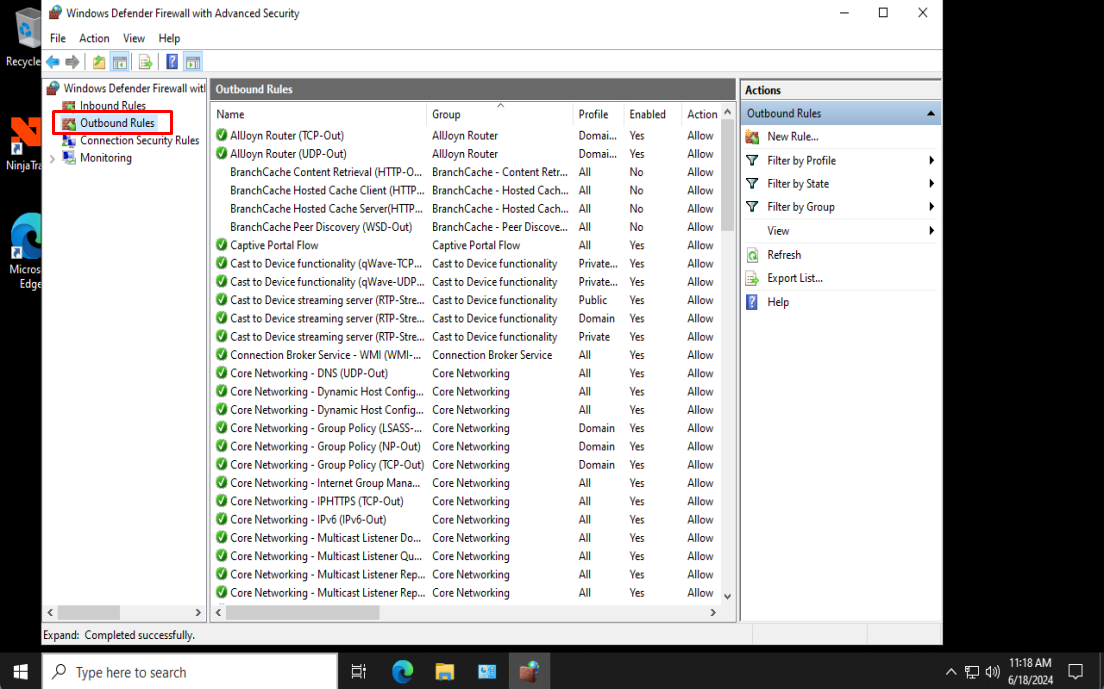Image resolution: width=1104 pixels, height=689 pixels.
Task: Go back using the blue Back arrow
Action: point(53,62)
